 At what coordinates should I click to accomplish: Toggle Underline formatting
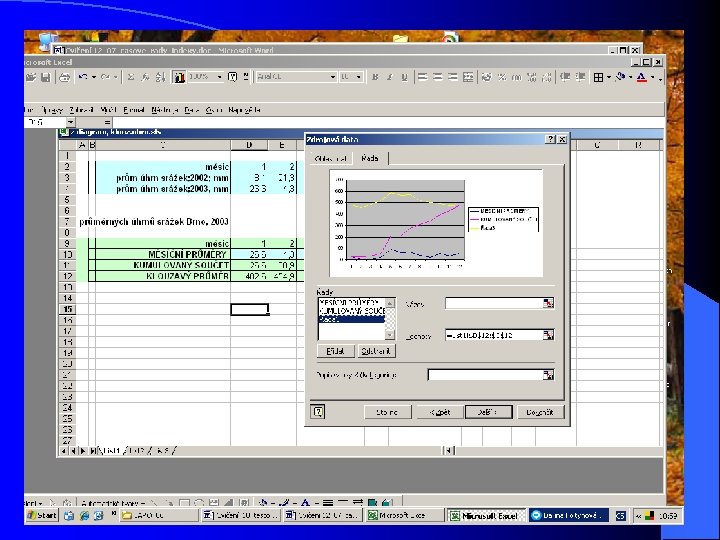(404, 77)
